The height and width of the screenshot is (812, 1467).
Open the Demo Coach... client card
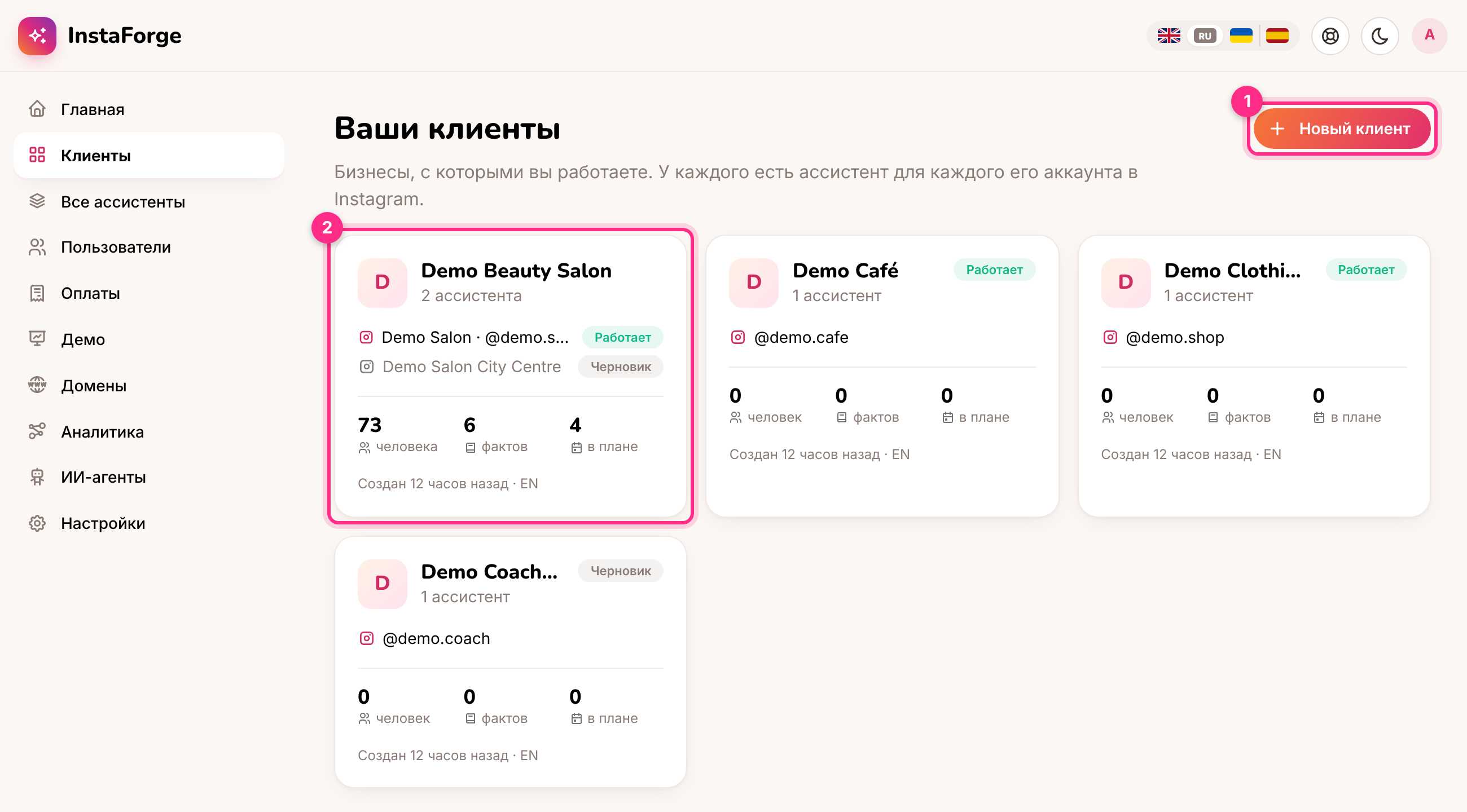click(x=510, y=662)
